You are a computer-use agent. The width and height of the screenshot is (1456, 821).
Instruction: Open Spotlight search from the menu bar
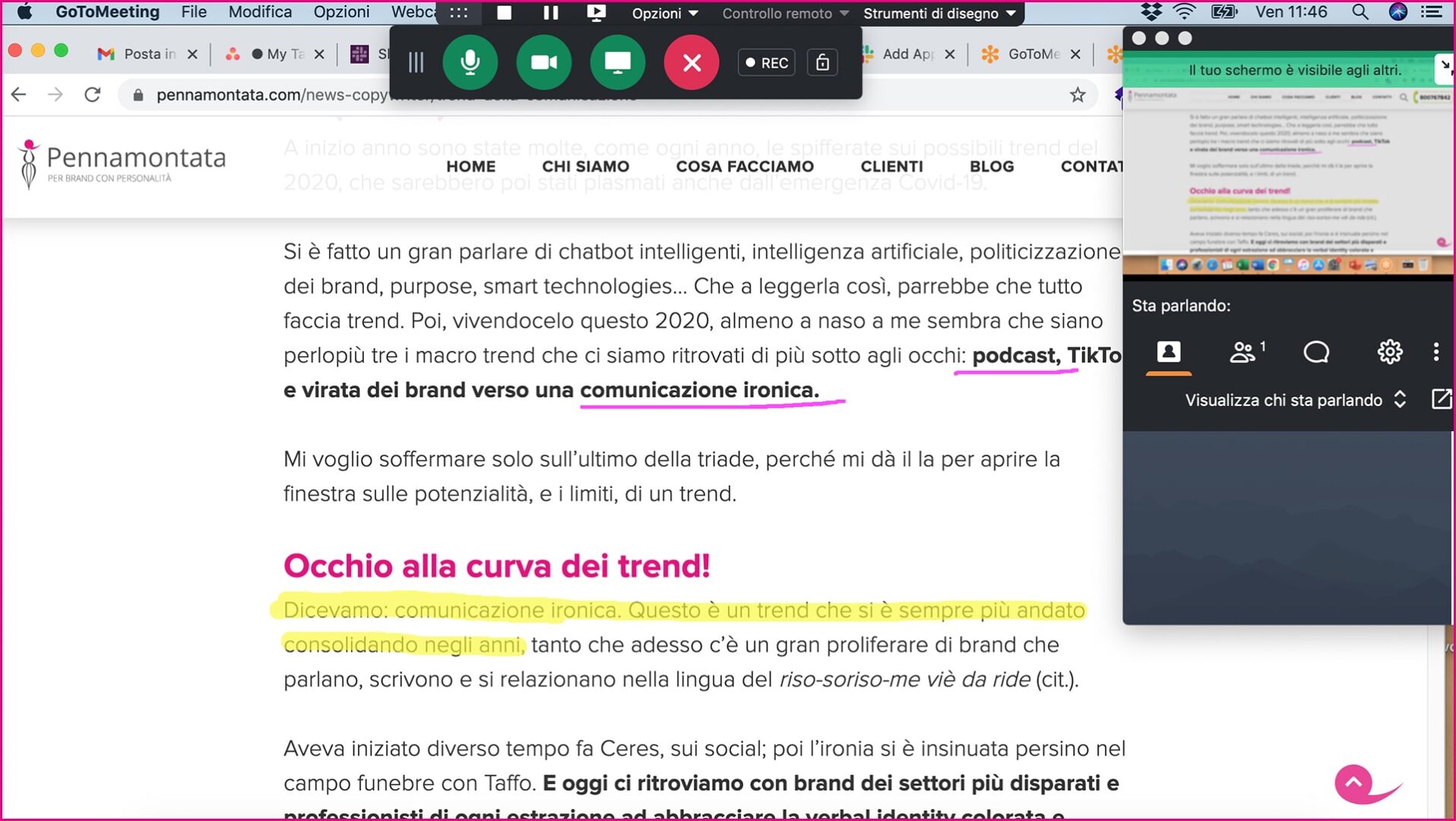1362,12
